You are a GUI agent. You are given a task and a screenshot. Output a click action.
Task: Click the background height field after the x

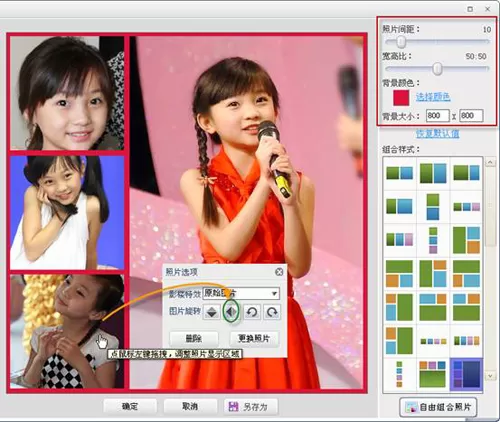471,116
